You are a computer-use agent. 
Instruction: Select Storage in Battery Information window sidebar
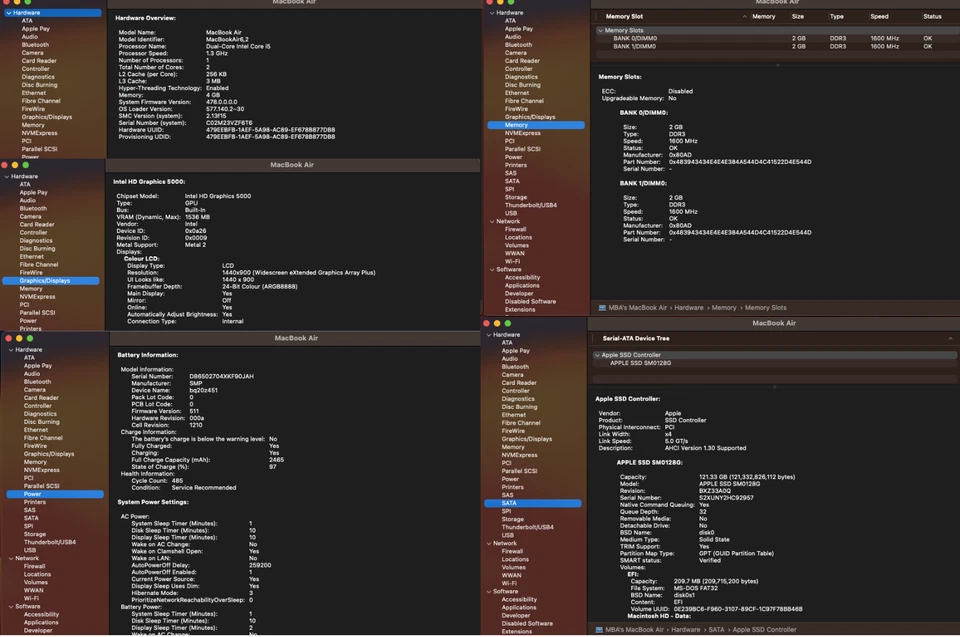[x=35, y=535]
